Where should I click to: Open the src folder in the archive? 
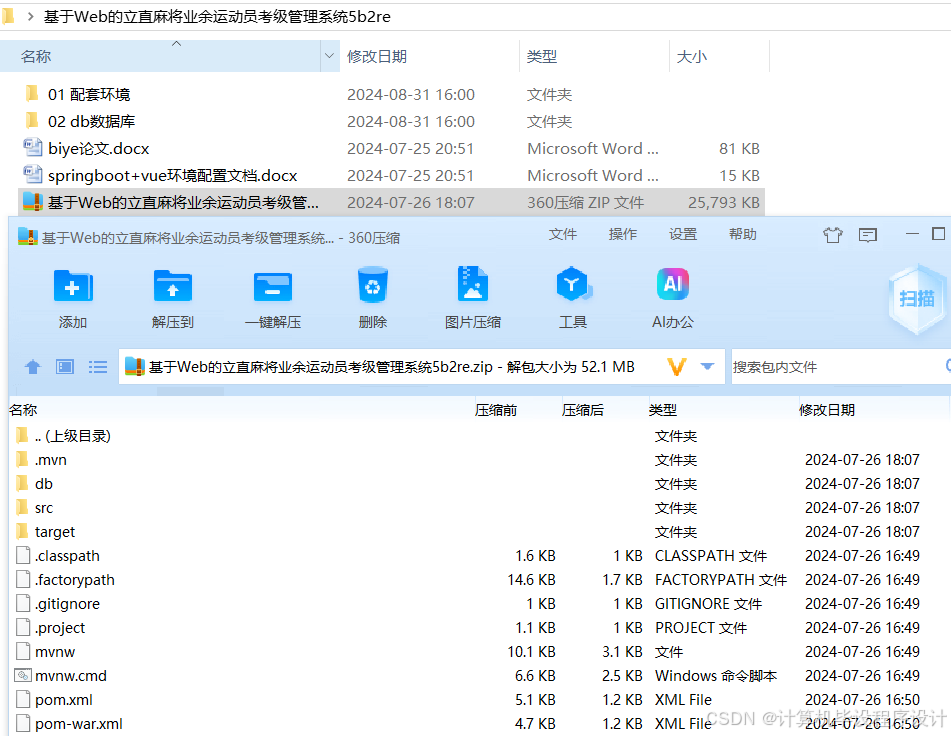pos(45,507)
